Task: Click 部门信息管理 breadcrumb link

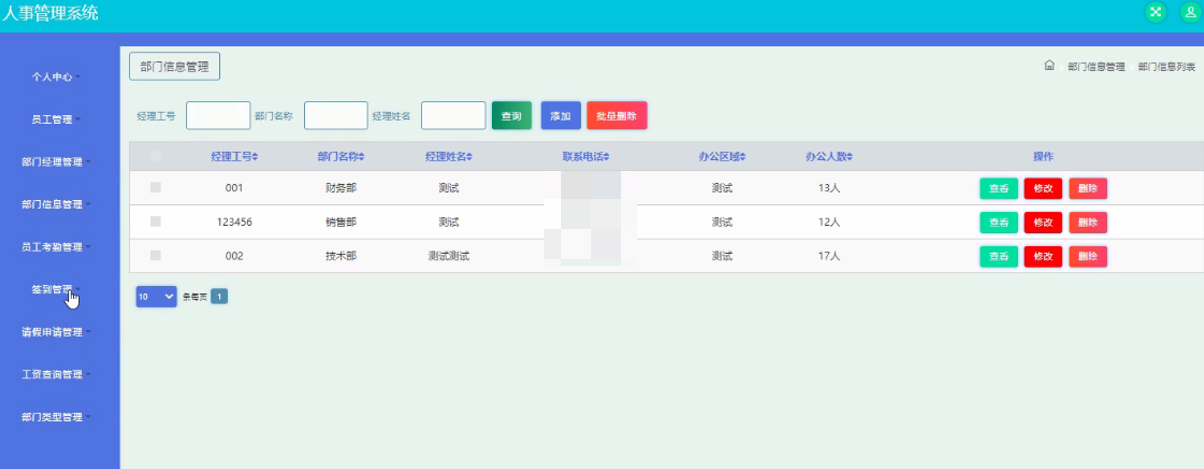Action: pyautogui.click(x=1096, y=67)
